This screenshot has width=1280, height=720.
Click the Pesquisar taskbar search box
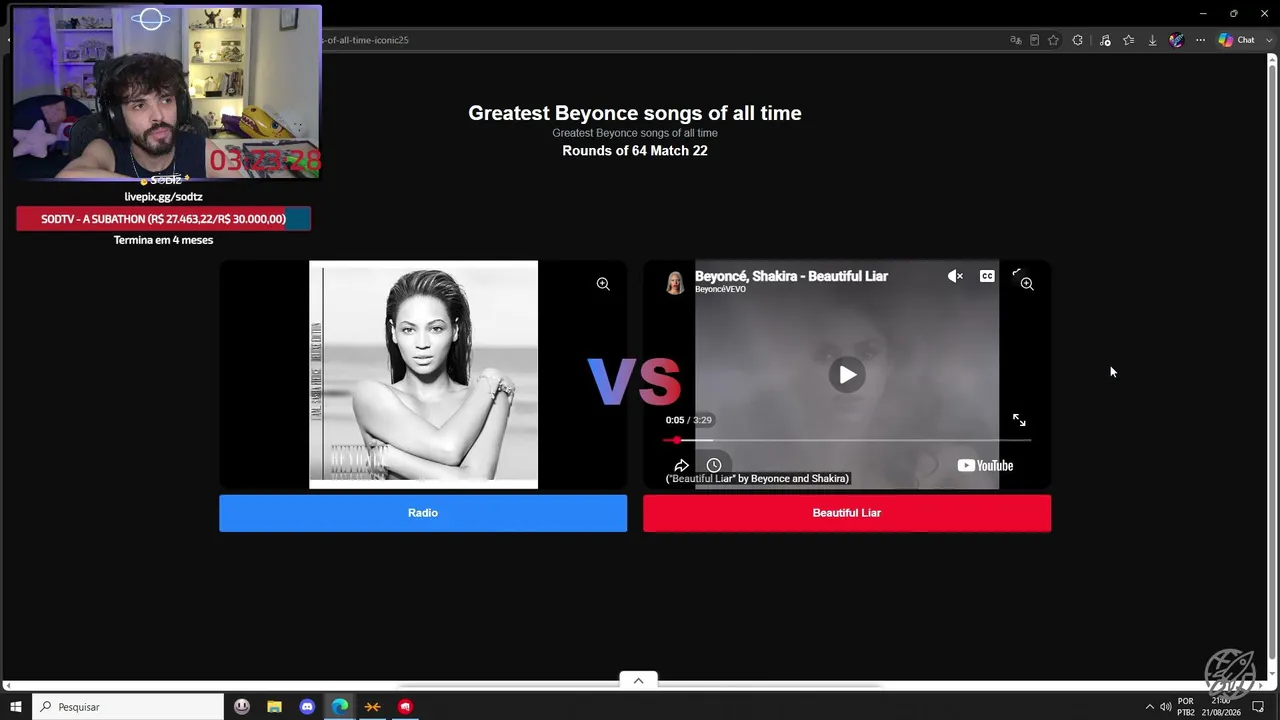(128, 707)
